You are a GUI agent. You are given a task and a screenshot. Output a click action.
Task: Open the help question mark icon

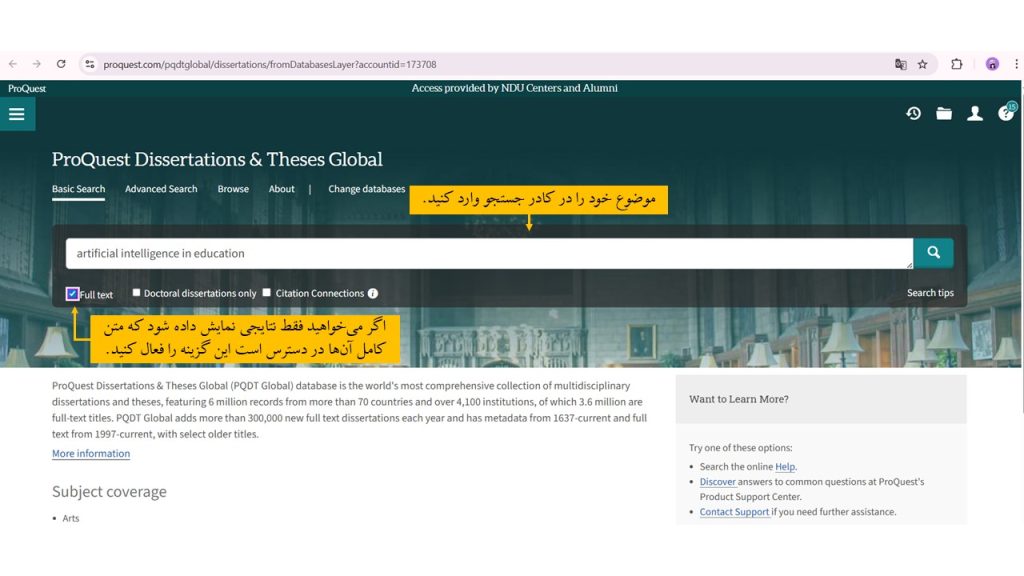coord(1006,114)
